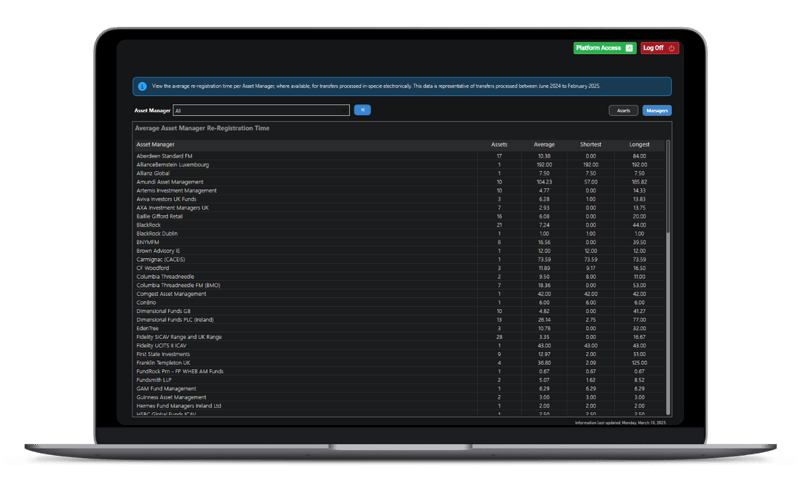Select the Amundi Asset Management row
Viewport: 800px width, 482px height.
(x=400, y=182)
